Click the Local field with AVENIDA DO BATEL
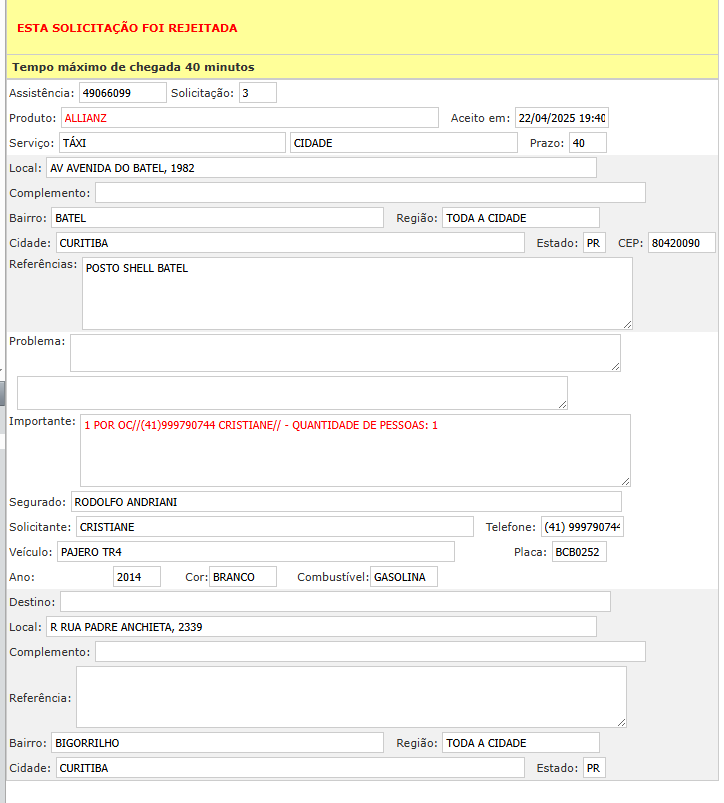 [320, 168]
